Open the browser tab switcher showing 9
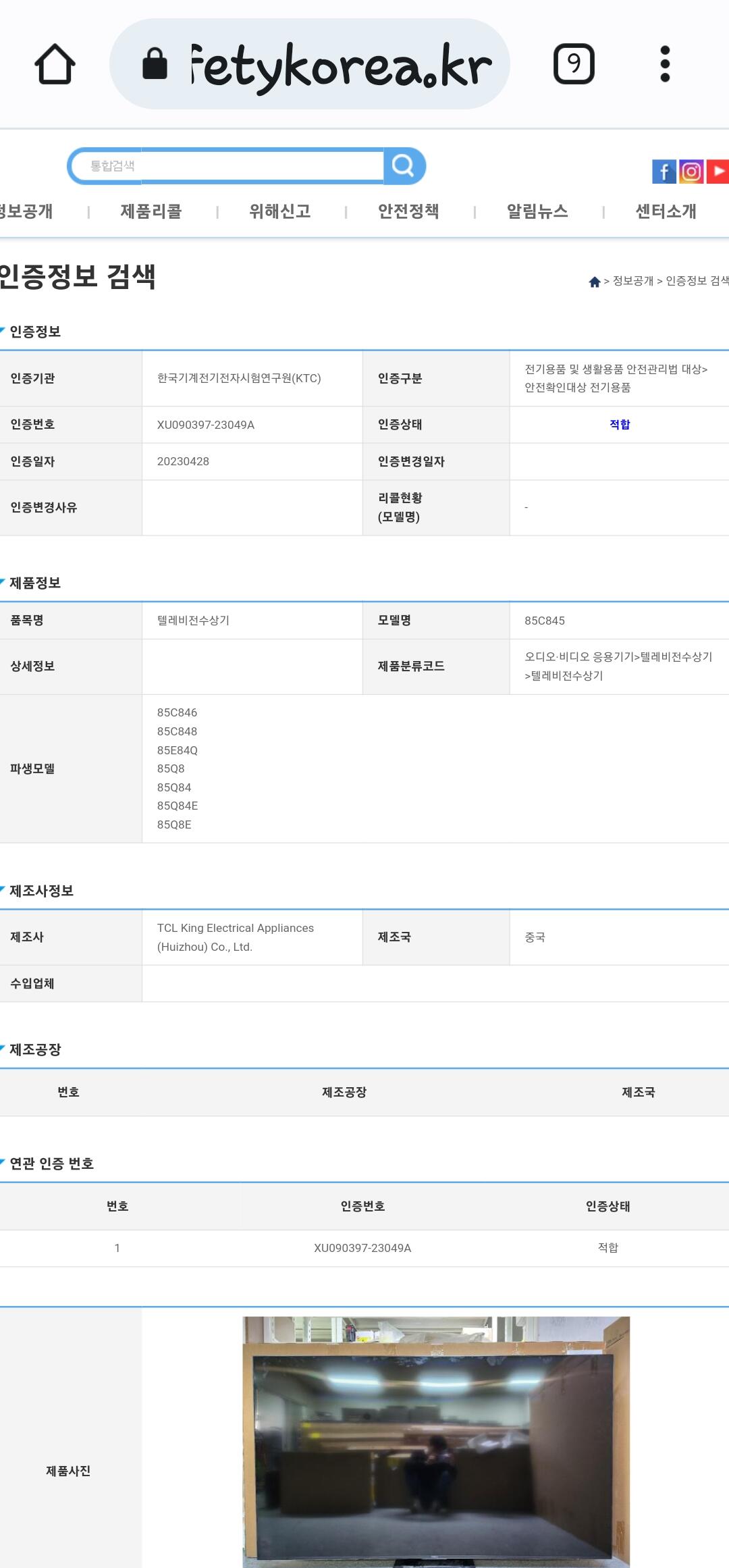This screenshot has width=729, height=1568. (x=574, y=64)
